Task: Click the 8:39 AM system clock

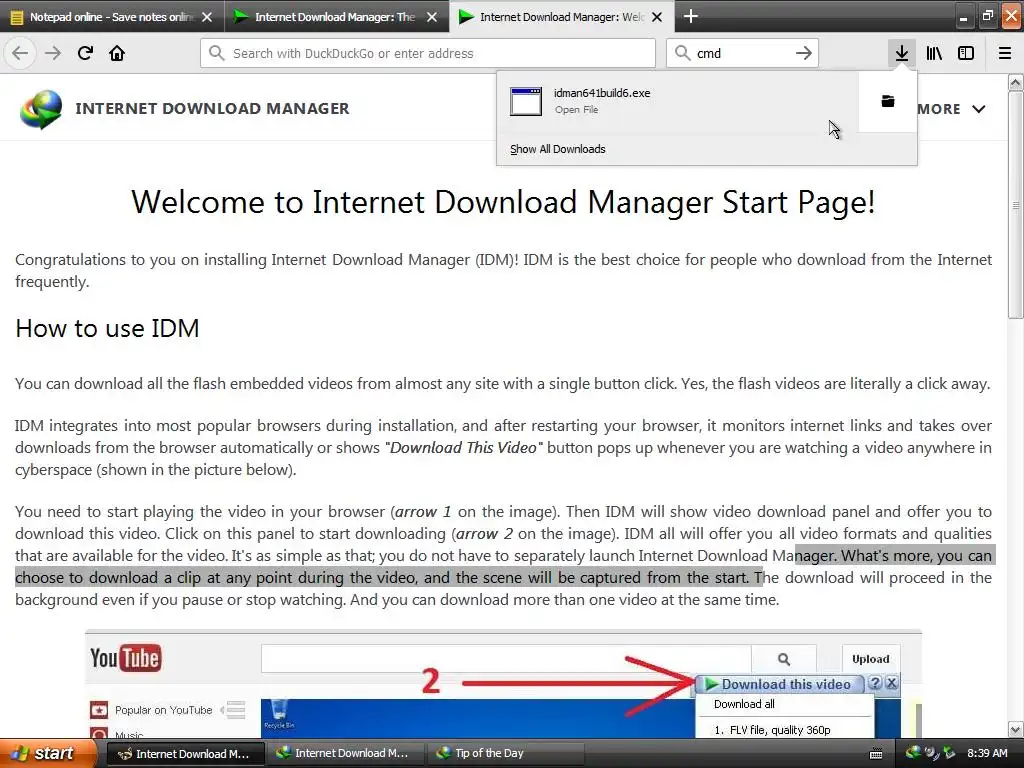Action: tap(987, 753)
